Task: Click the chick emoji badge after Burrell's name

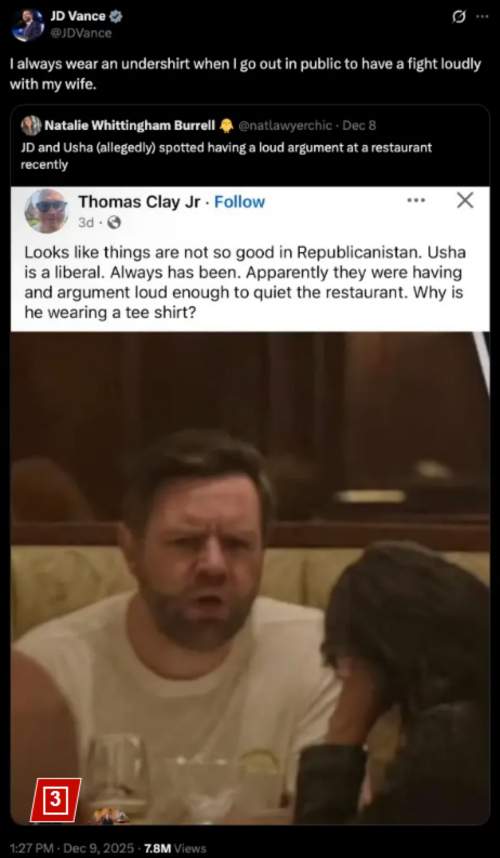Action: pos(226,125)
